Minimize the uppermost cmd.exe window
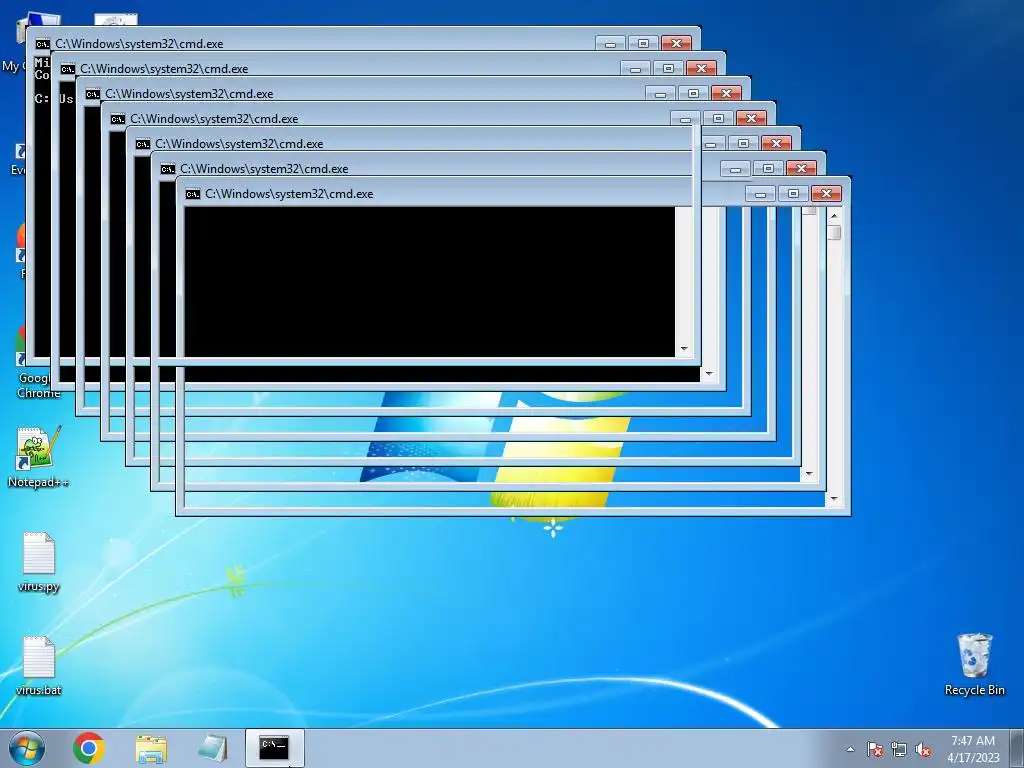The image size is (1024, 768). pyautogui.click(x=610, y=43)
